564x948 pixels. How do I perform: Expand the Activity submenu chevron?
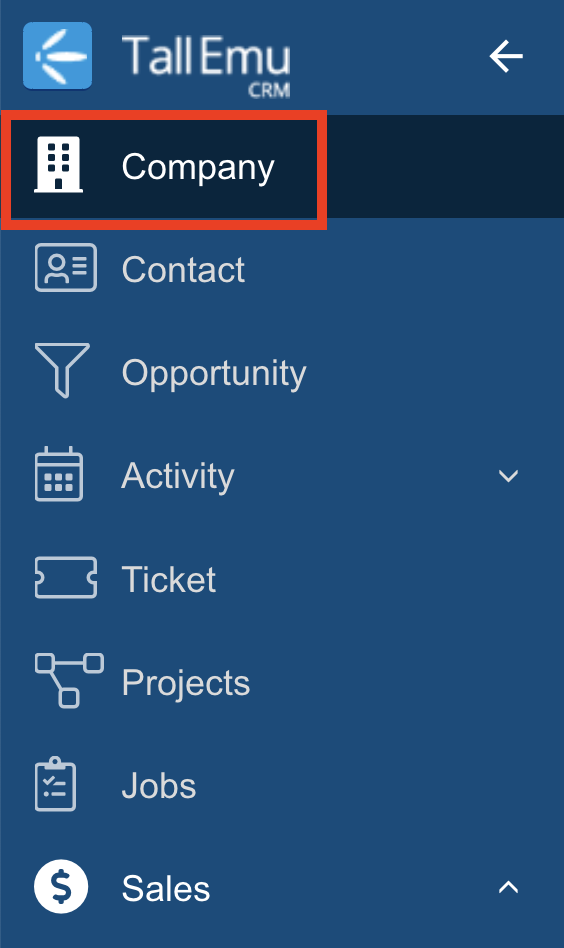[x=508, y=476]
